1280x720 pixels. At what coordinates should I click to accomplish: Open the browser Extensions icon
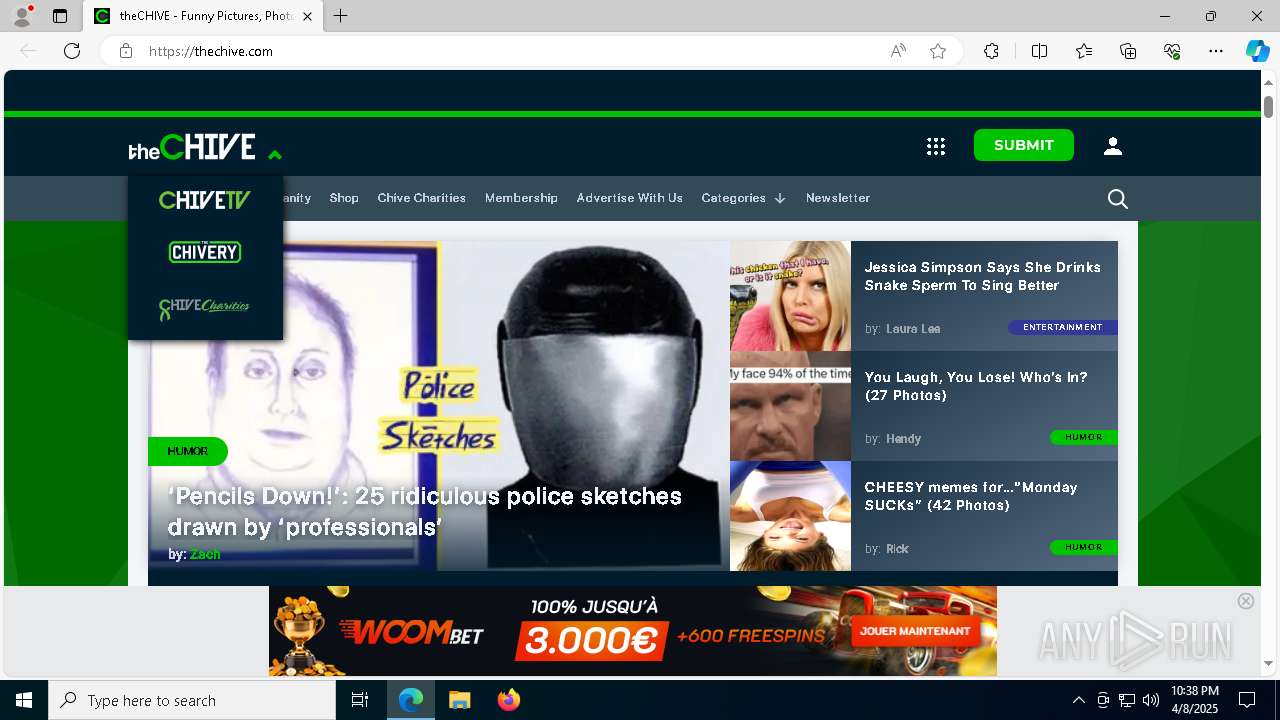pyautogui.click(x=991, y=51)
